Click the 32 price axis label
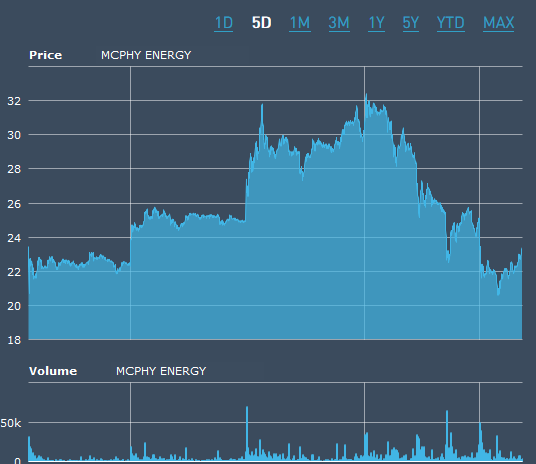The image size is (536, 464). click(14, 101)
